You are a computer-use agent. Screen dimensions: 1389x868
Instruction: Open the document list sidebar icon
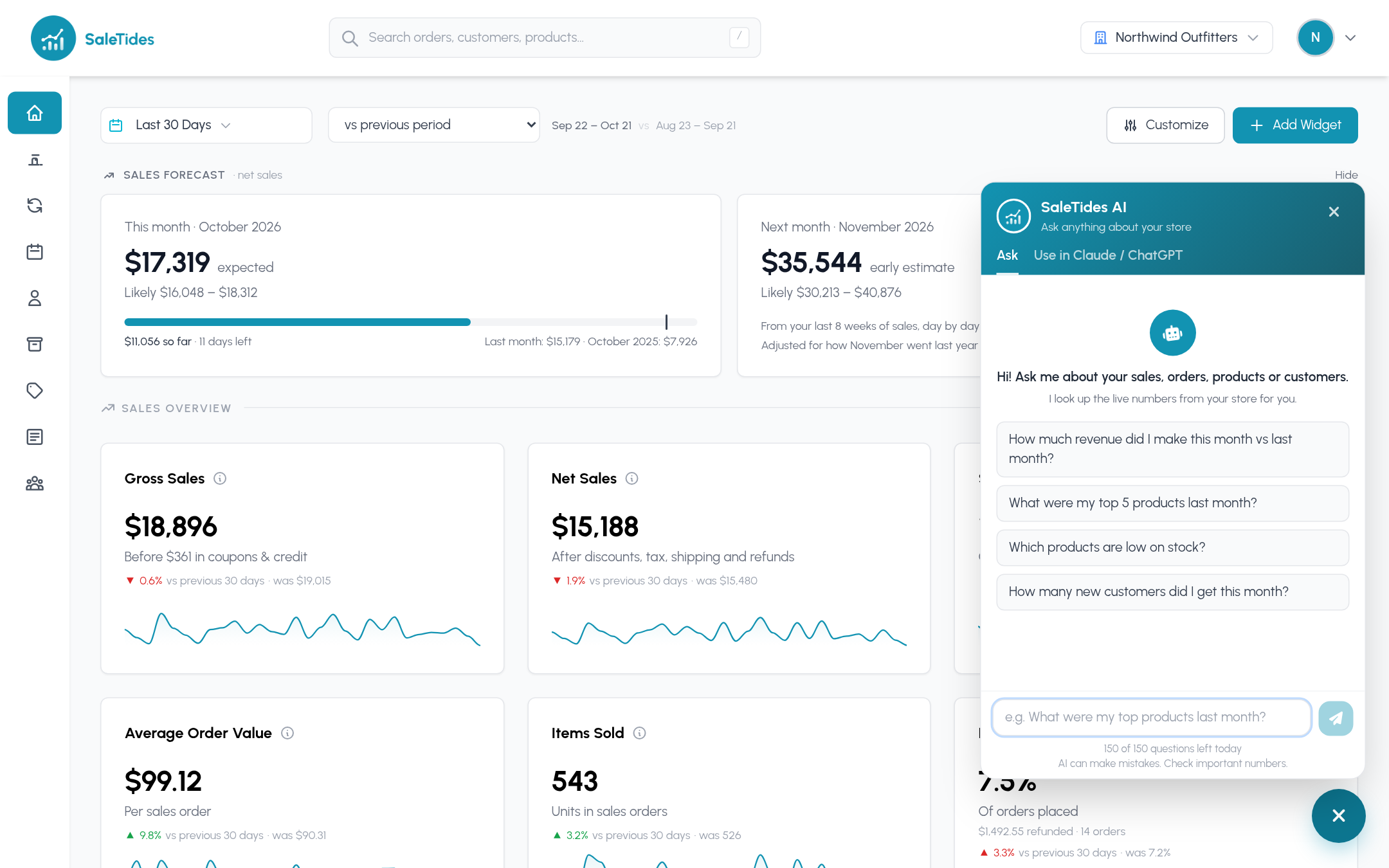[x=35, y=437]
